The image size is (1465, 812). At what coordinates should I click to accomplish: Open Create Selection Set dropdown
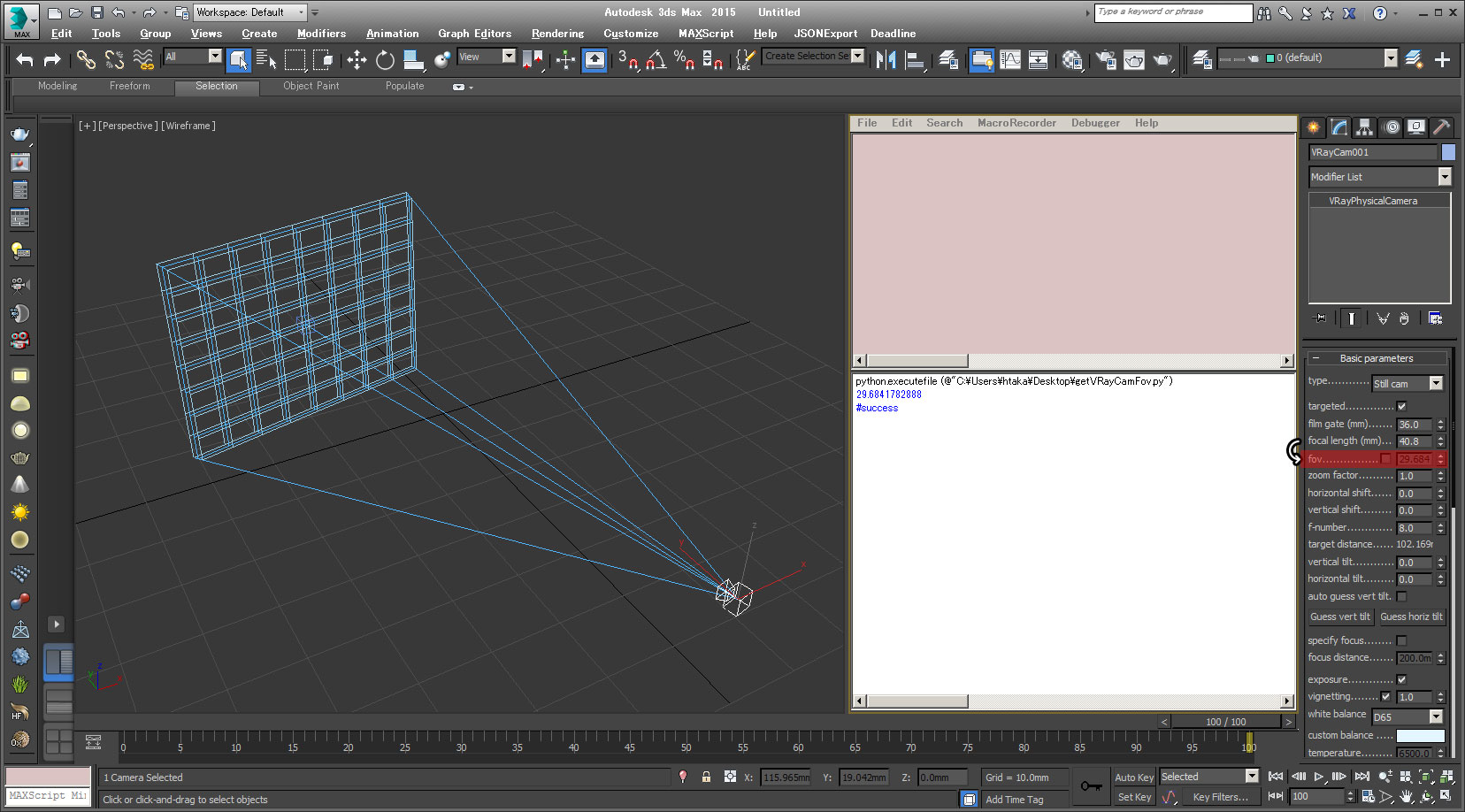813,56
